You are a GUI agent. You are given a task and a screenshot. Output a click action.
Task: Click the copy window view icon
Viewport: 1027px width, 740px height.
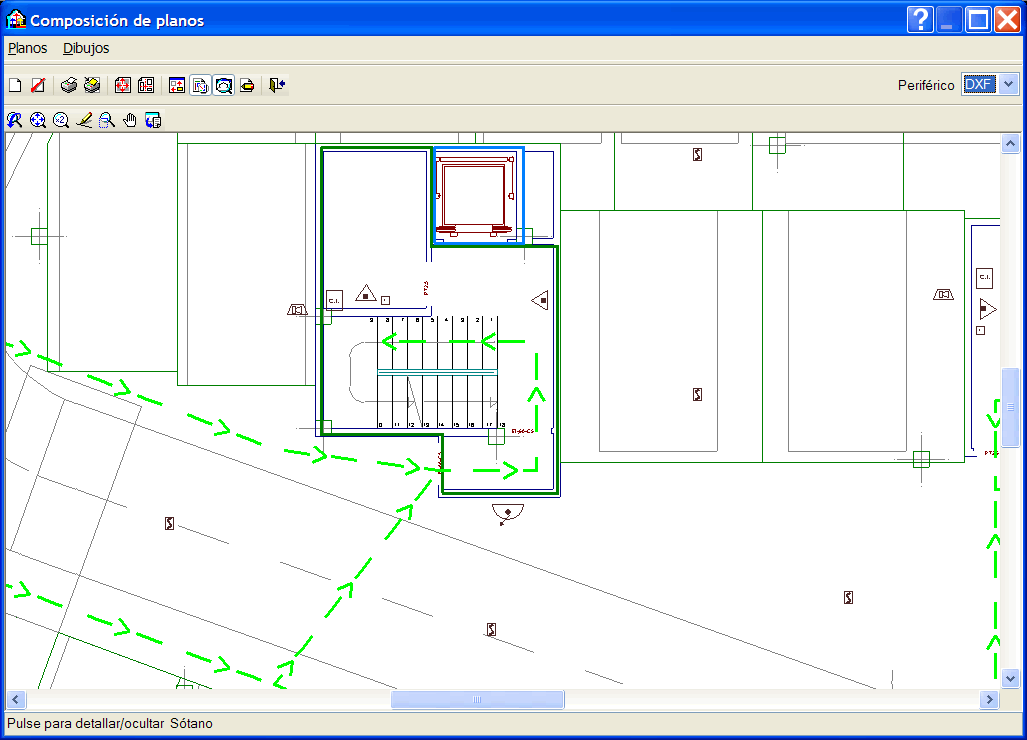point(153,120)
